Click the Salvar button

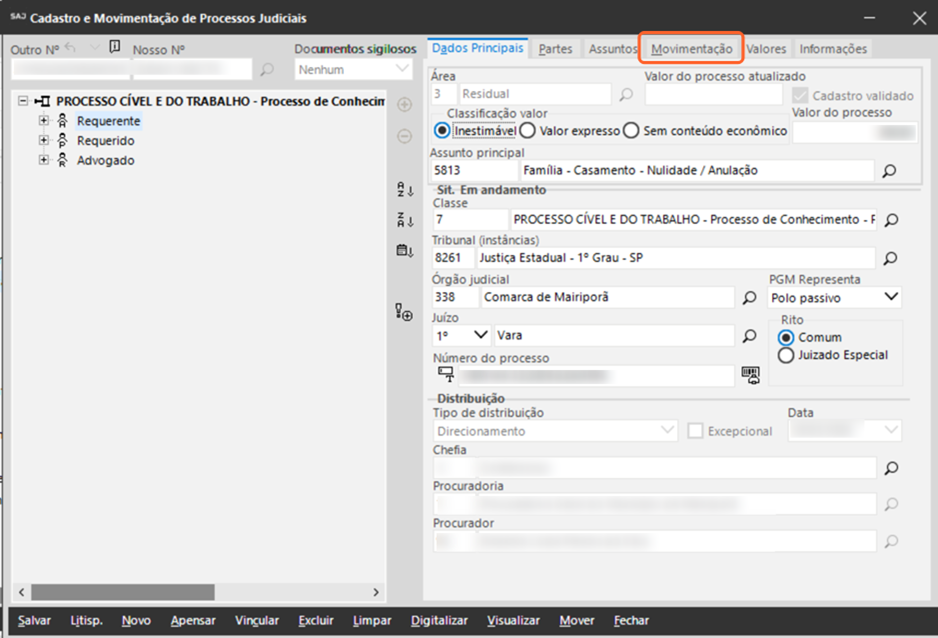34,621
